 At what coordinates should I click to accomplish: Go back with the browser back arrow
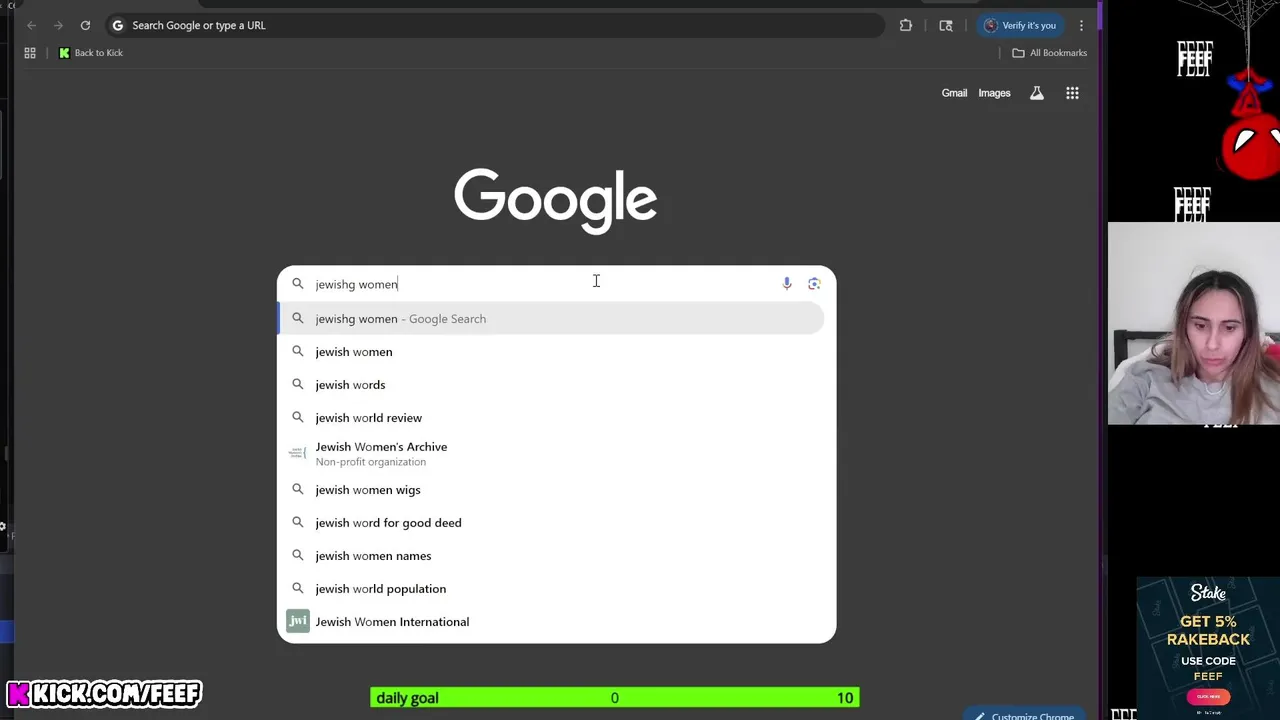coord(31,25)
